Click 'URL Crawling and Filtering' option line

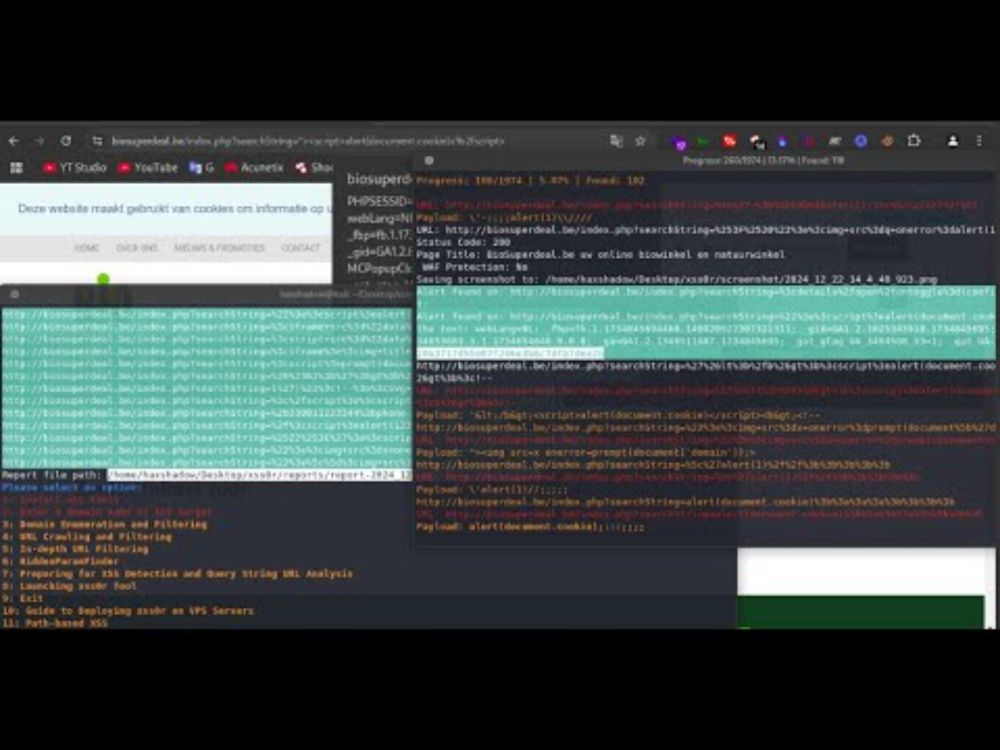[x=87, y=537]
